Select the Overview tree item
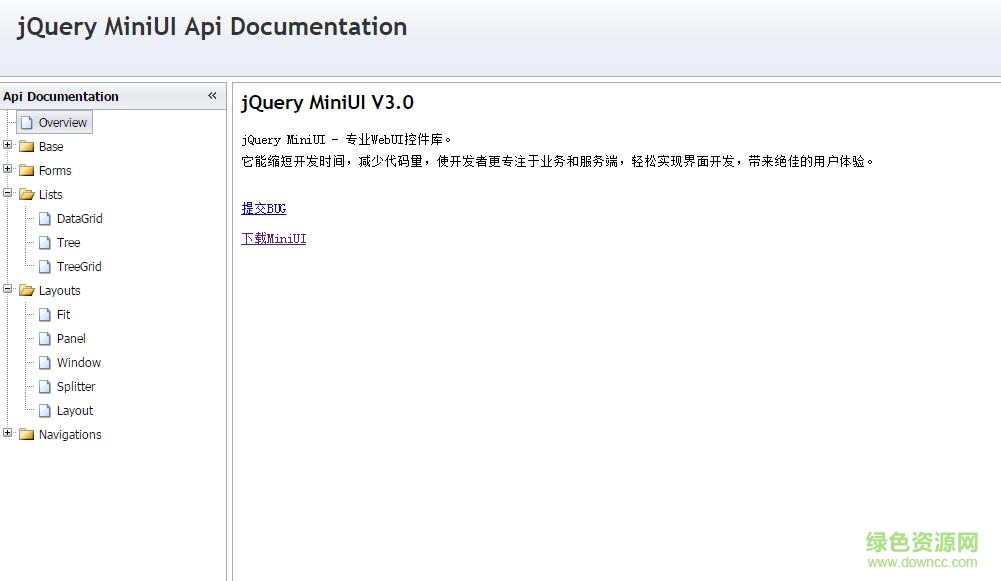Screen dimensions: 1001x581 (x=63, y=122)
